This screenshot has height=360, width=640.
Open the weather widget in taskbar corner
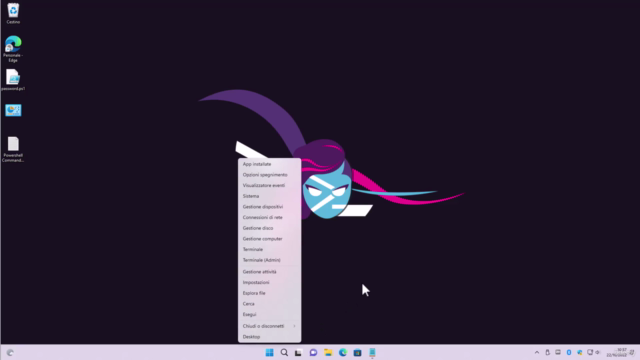point(10,353)
